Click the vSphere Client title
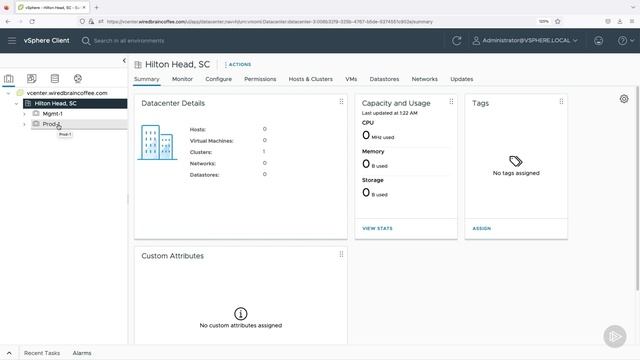Screen dimensions: 640x360 (x=47, y=40)
